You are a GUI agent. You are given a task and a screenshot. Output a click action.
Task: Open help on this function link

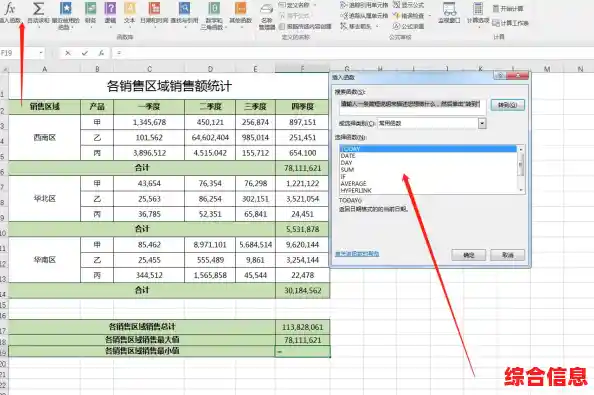click(357, 254)
